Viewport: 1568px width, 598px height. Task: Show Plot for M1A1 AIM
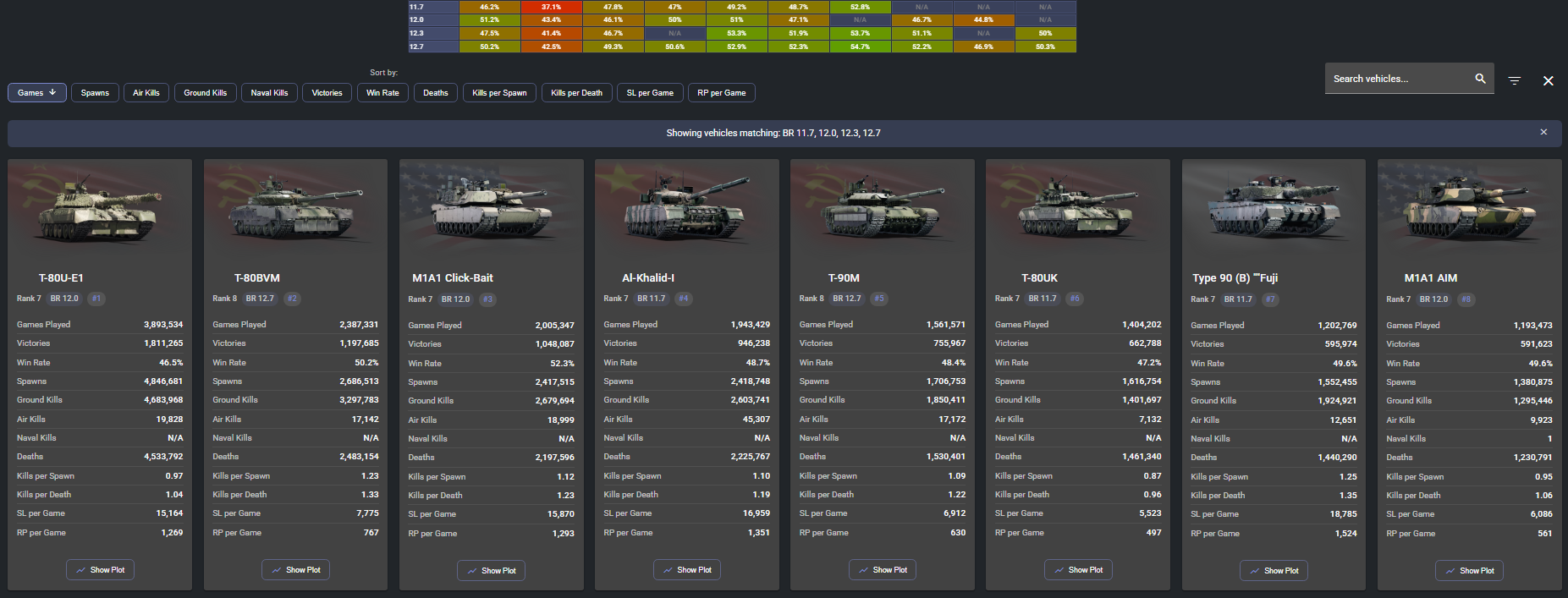[x=1469, y=571]
